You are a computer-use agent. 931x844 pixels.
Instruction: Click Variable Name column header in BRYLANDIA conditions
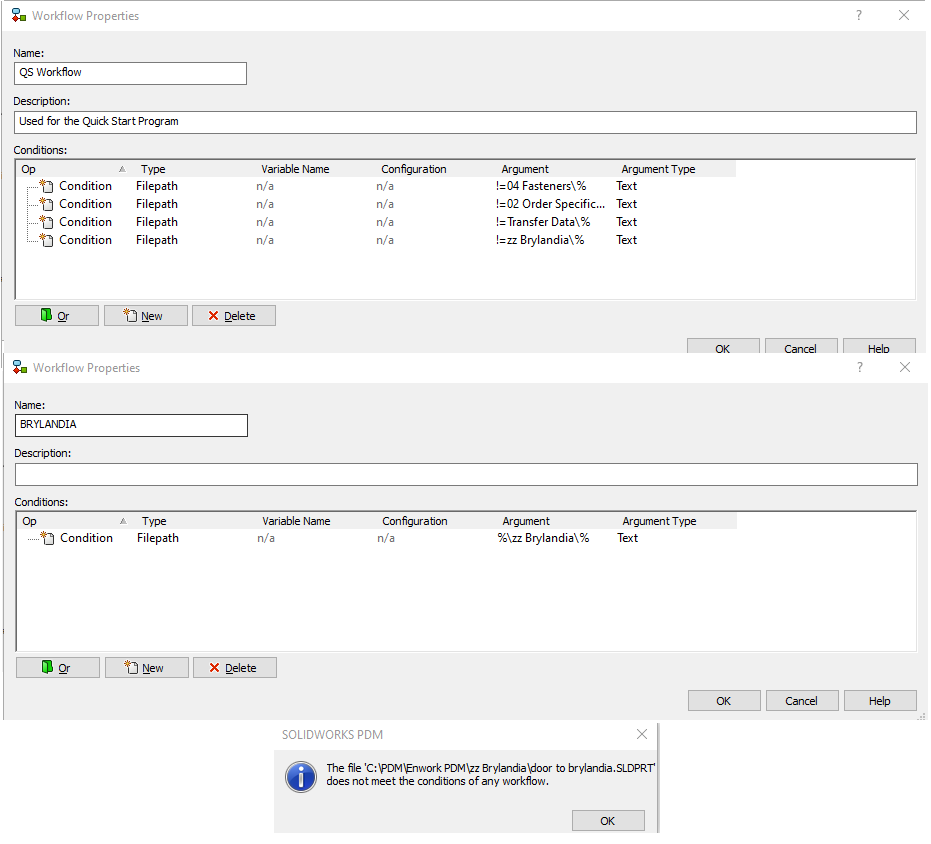pyautogui.click(x=315, y=521)
